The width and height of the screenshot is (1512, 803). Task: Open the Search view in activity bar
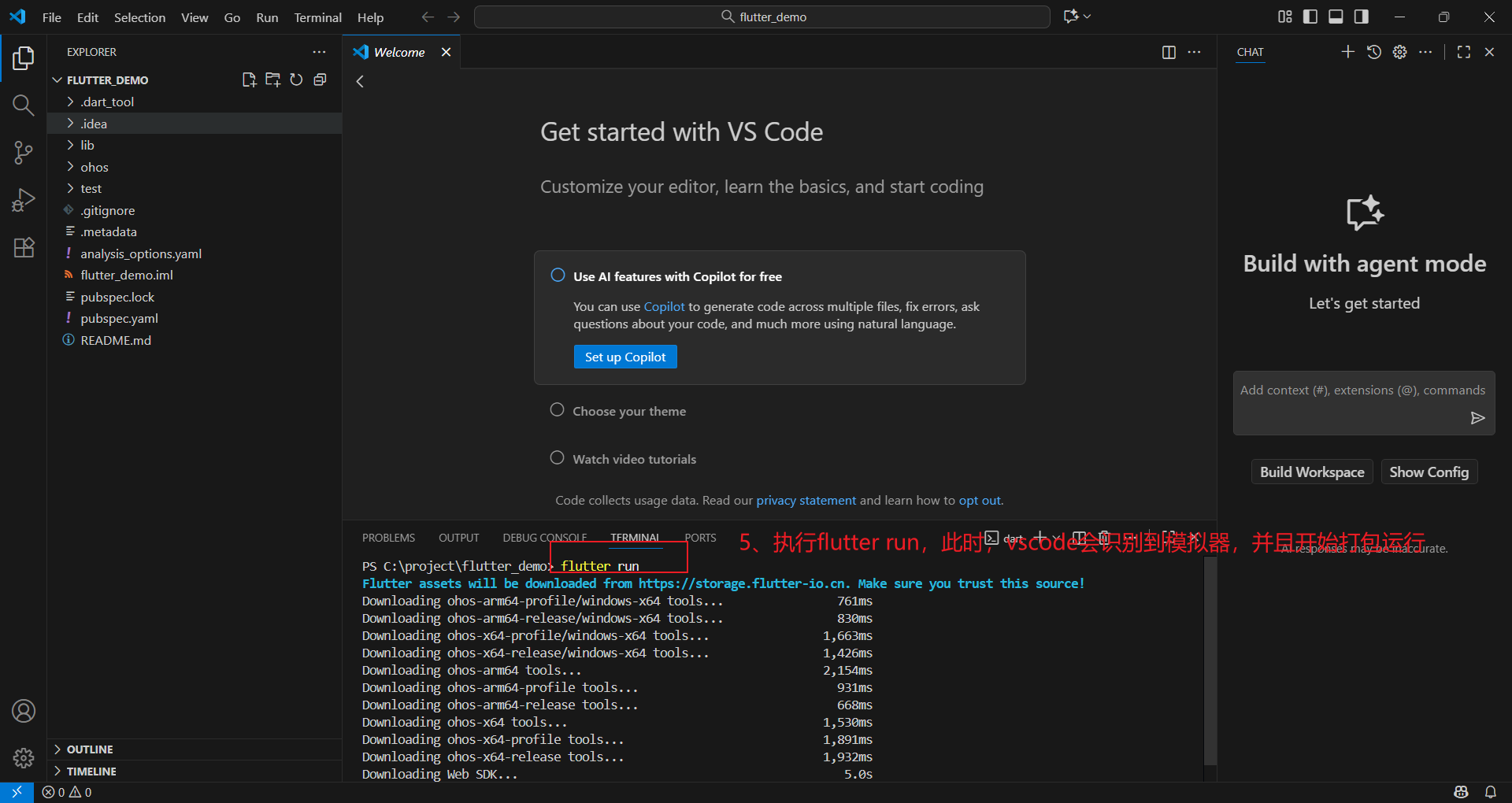pyautogui.click(x=24, y=105)
